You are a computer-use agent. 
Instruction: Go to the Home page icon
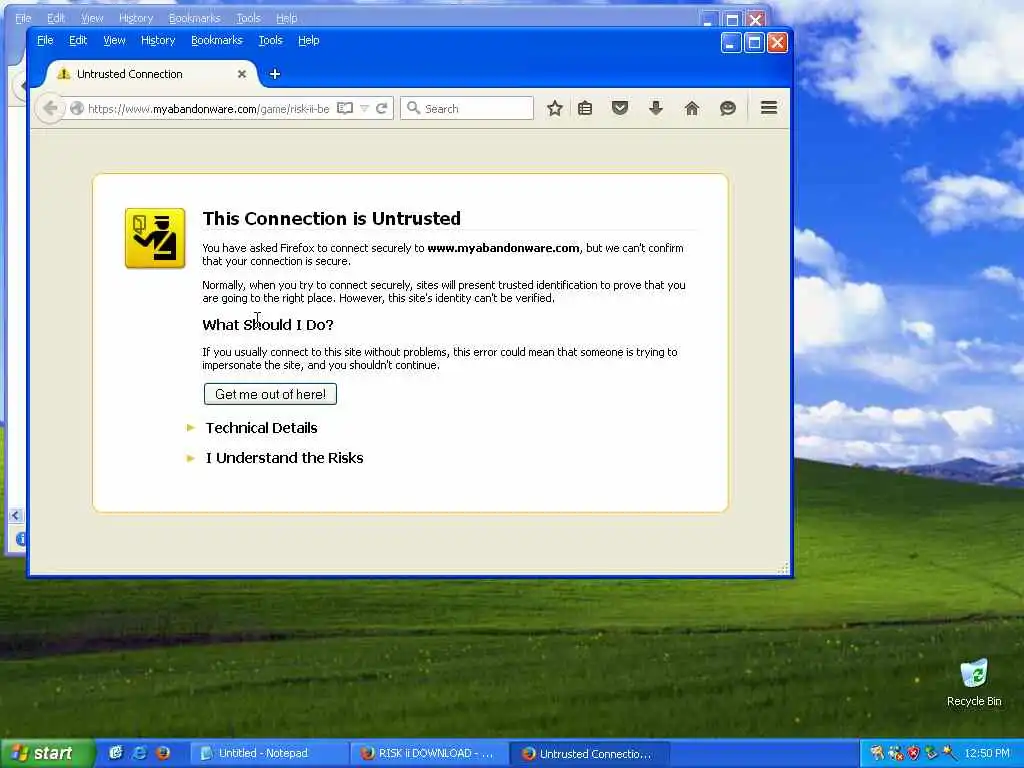pyautogui.click(x=692, y=108)
